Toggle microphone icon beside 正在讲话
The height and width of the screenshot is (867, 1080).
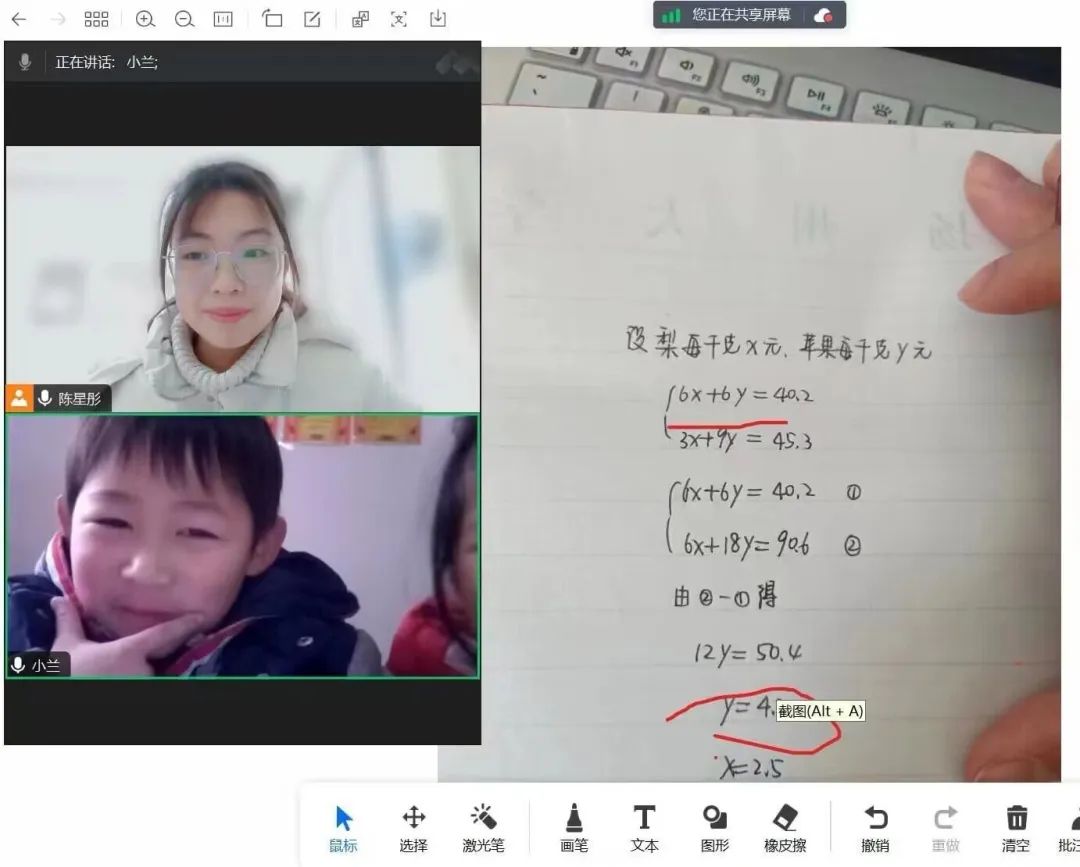25,62
